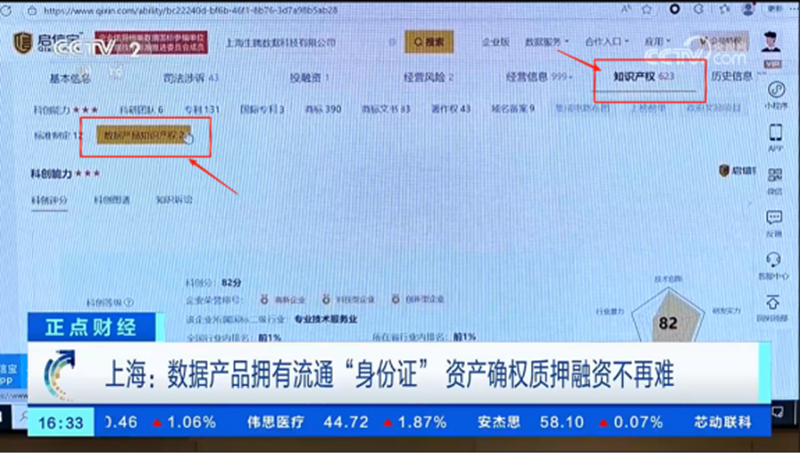Click the 科技型企业 medal badge
This screenshot has width=800, height=454.
click(x=349, y=299)
